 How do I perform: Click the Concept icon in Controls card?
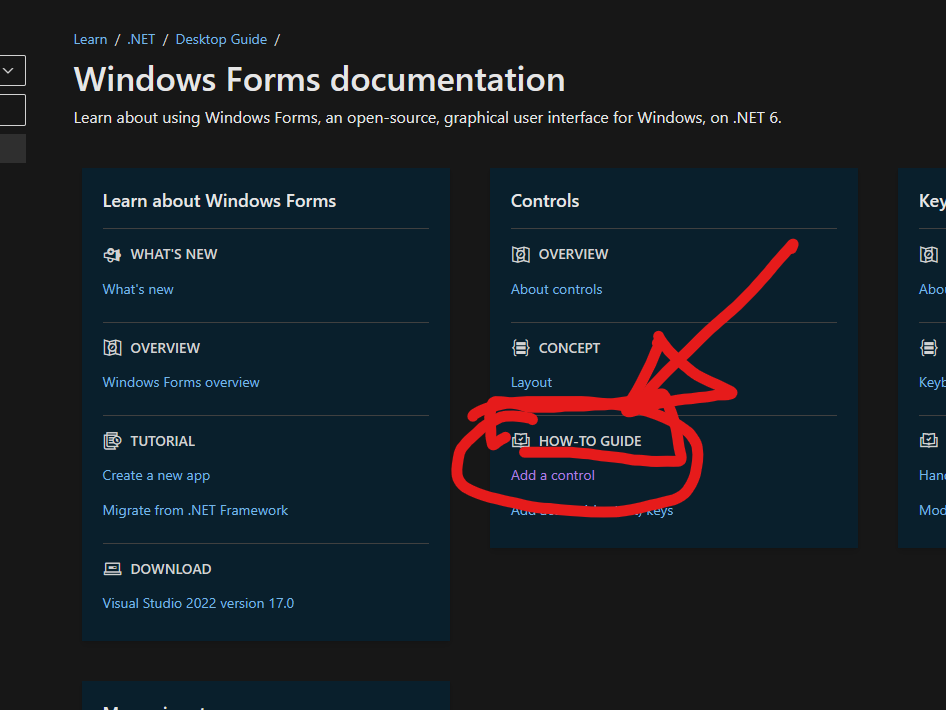(521, 348)
